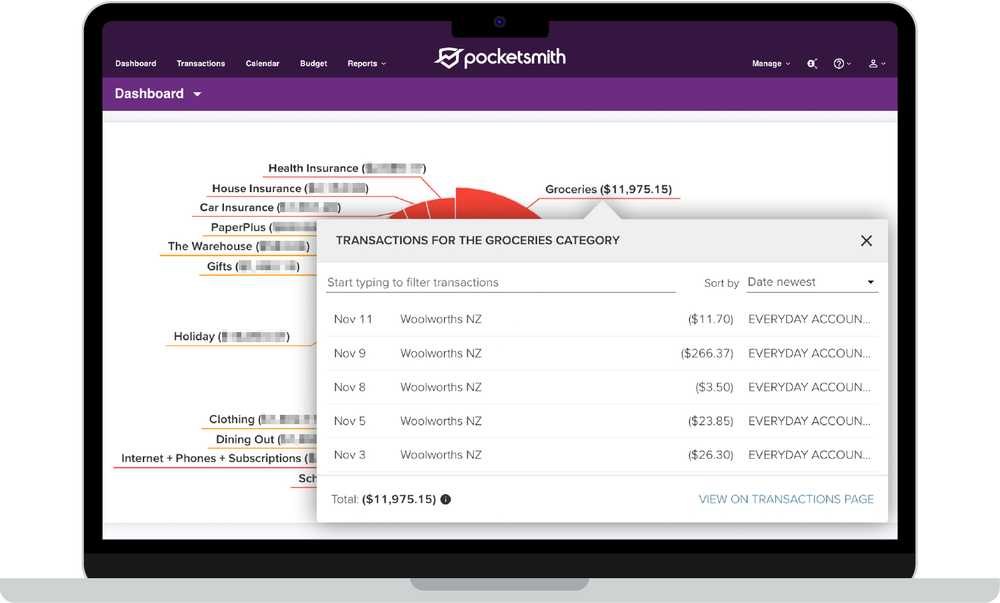The width and height of the screenshot is (1000, 603).
Task: Click the ($3.50) amount
Action: click(x=714, y=387)
